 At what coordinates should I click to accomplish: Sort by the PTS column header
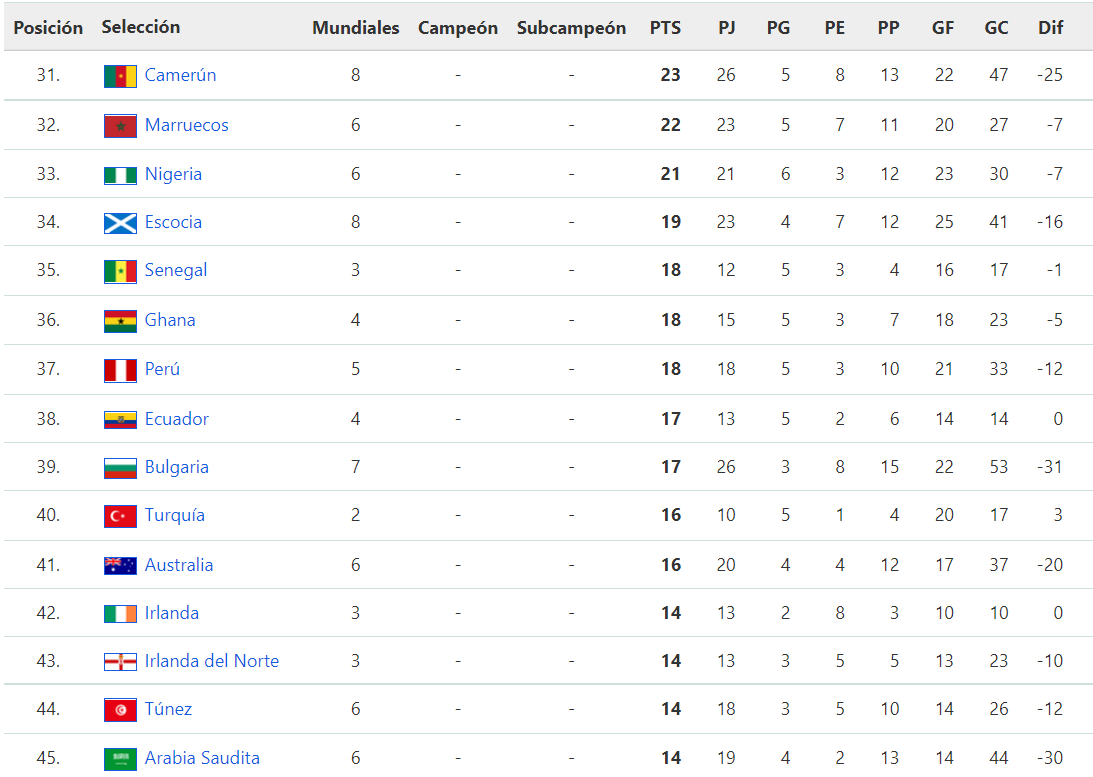[665, 28]
